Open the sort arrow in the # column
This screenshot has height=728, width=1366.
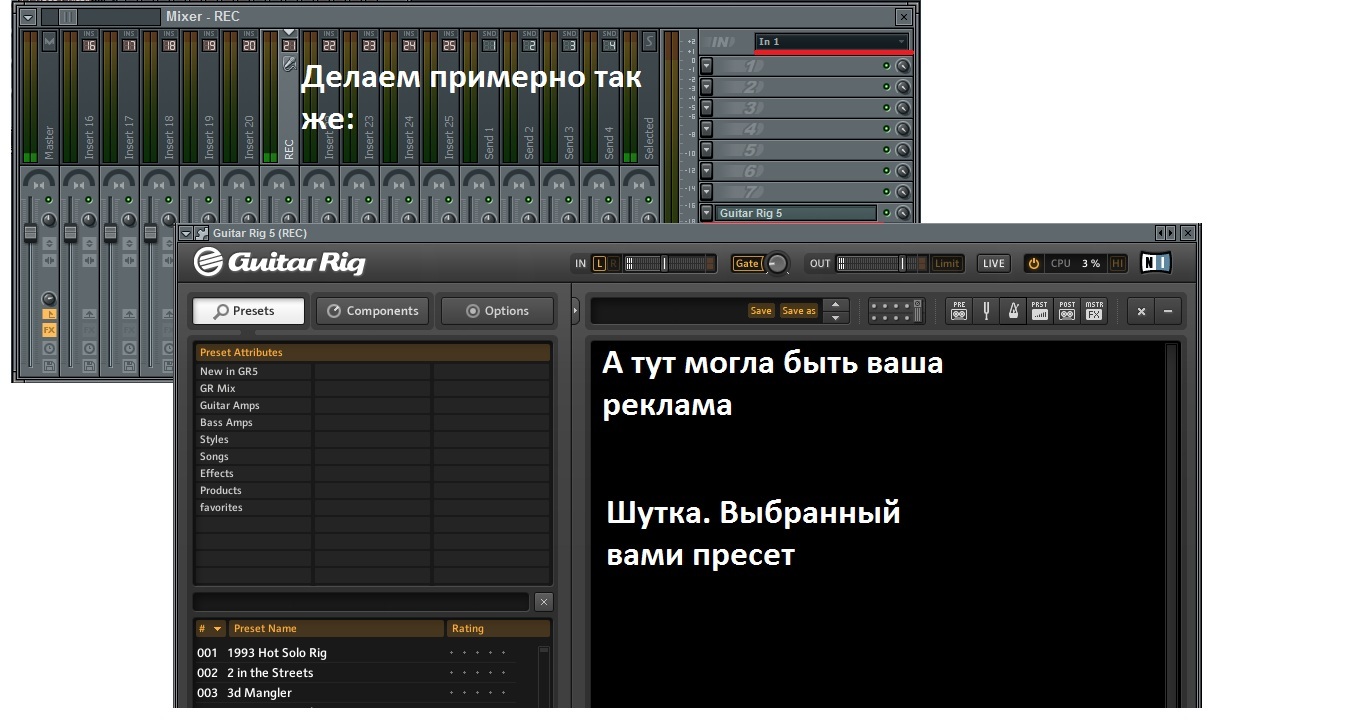(x=217, y=629)
